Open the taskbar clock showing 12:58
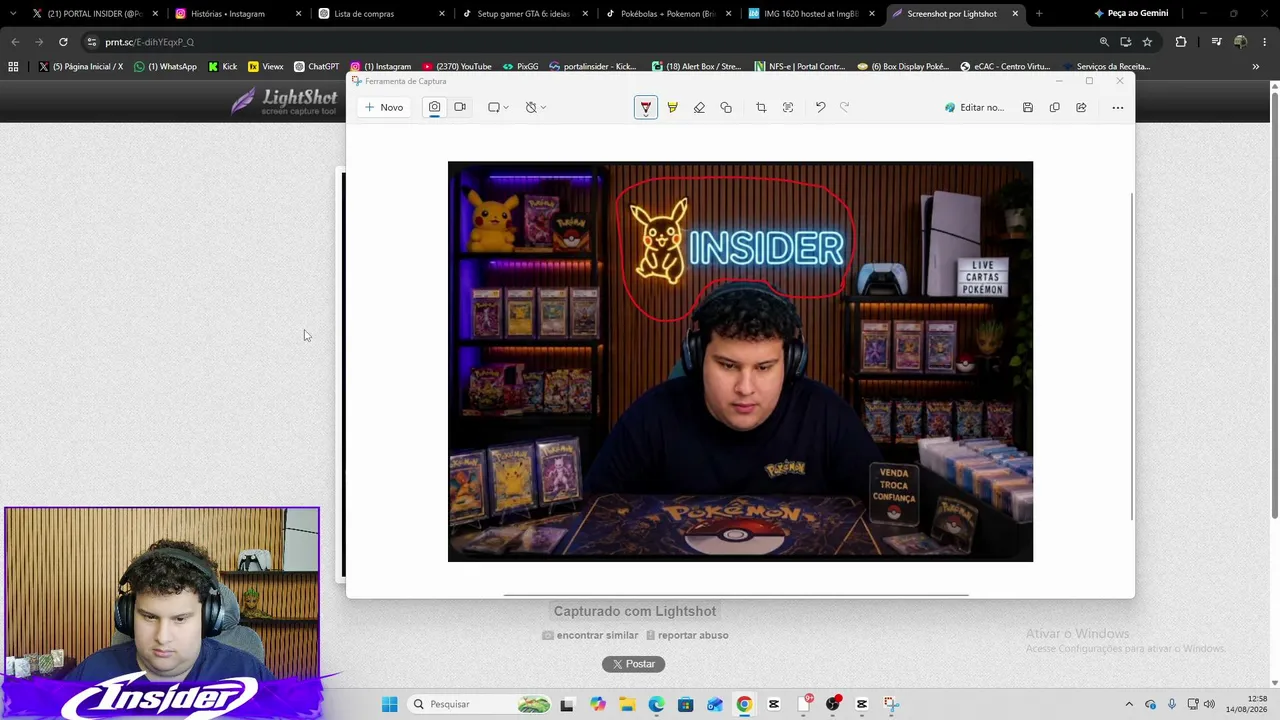 [1246, 704]
